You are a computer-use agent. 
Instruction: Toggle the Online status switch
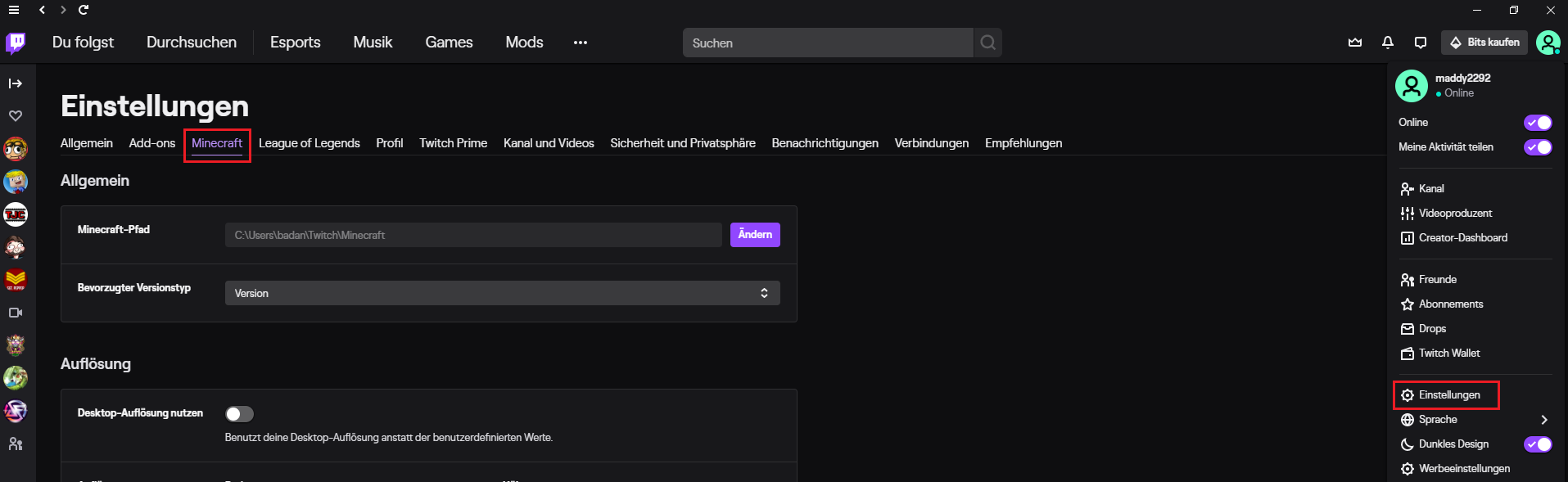(1538, 123)
